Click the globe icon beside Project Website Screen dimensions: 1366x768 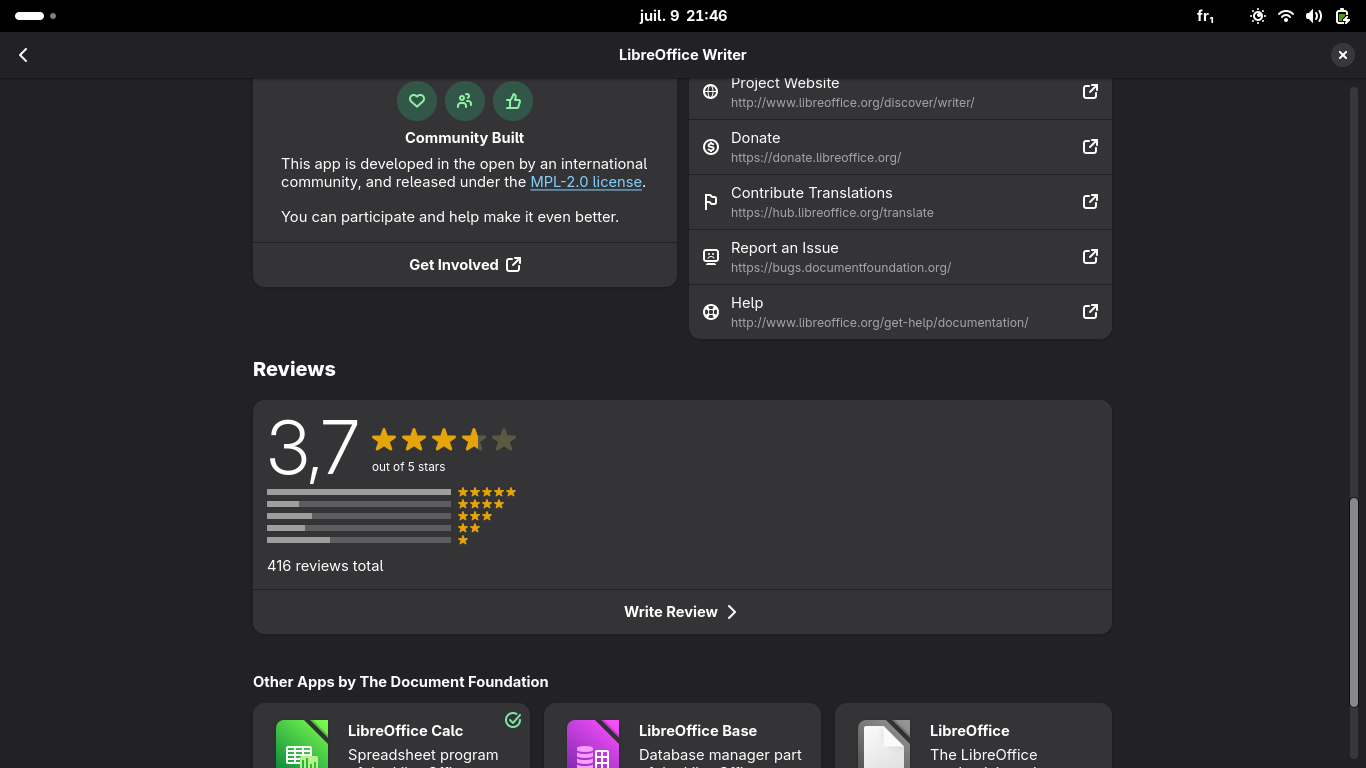point(711,92)
